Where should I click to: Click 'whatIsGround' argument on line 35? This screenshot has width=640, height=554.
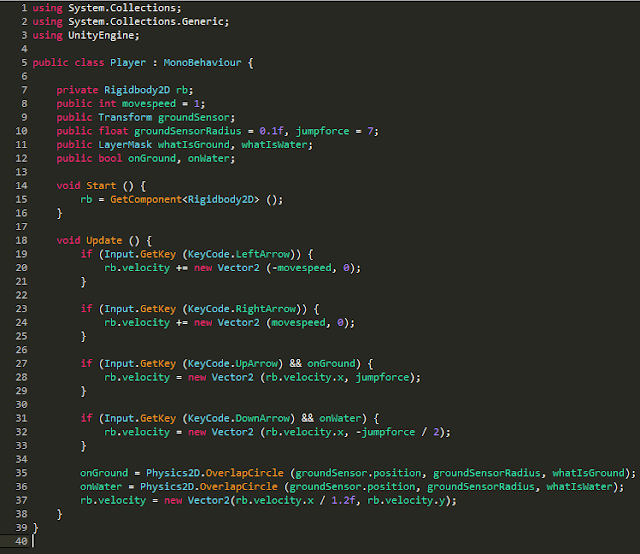coord(589,473)
